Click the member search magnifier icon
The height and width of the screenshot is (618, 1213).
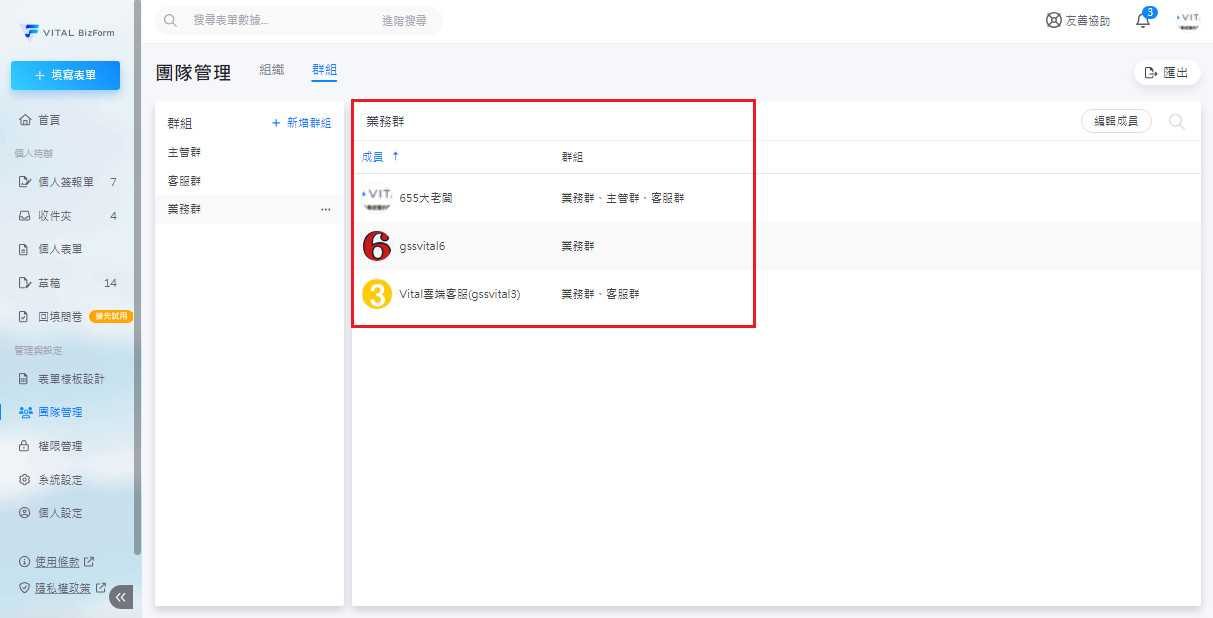click(x=1177, y=122)
